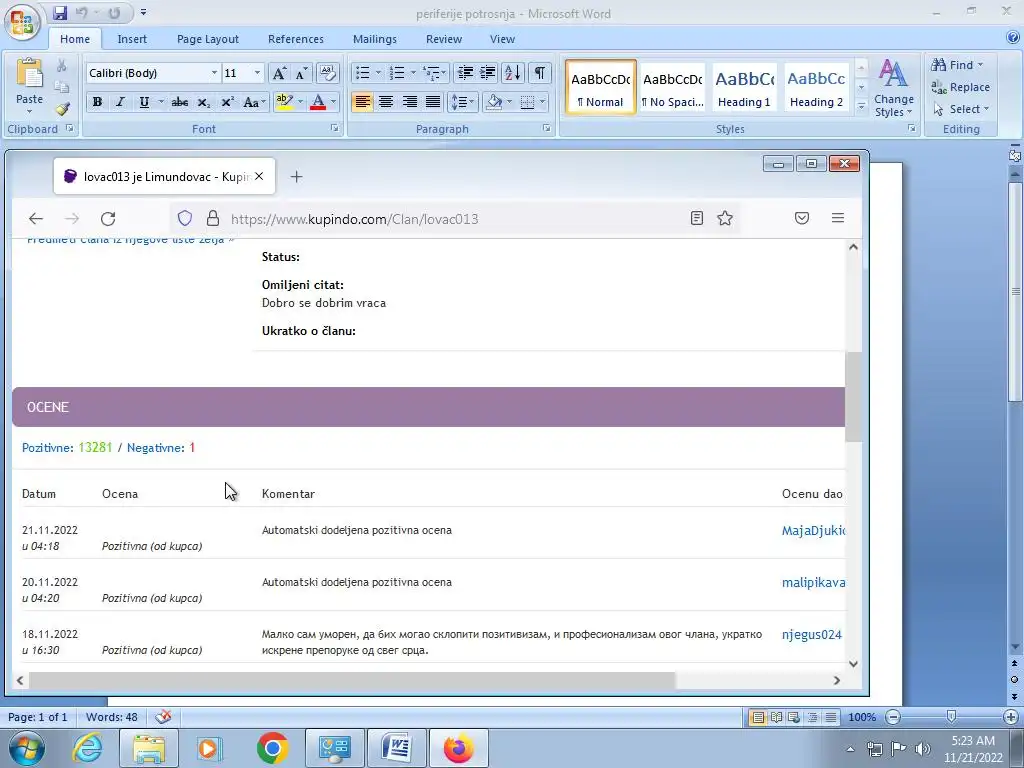Click Replace in the Editing group

tap(961, 87)
